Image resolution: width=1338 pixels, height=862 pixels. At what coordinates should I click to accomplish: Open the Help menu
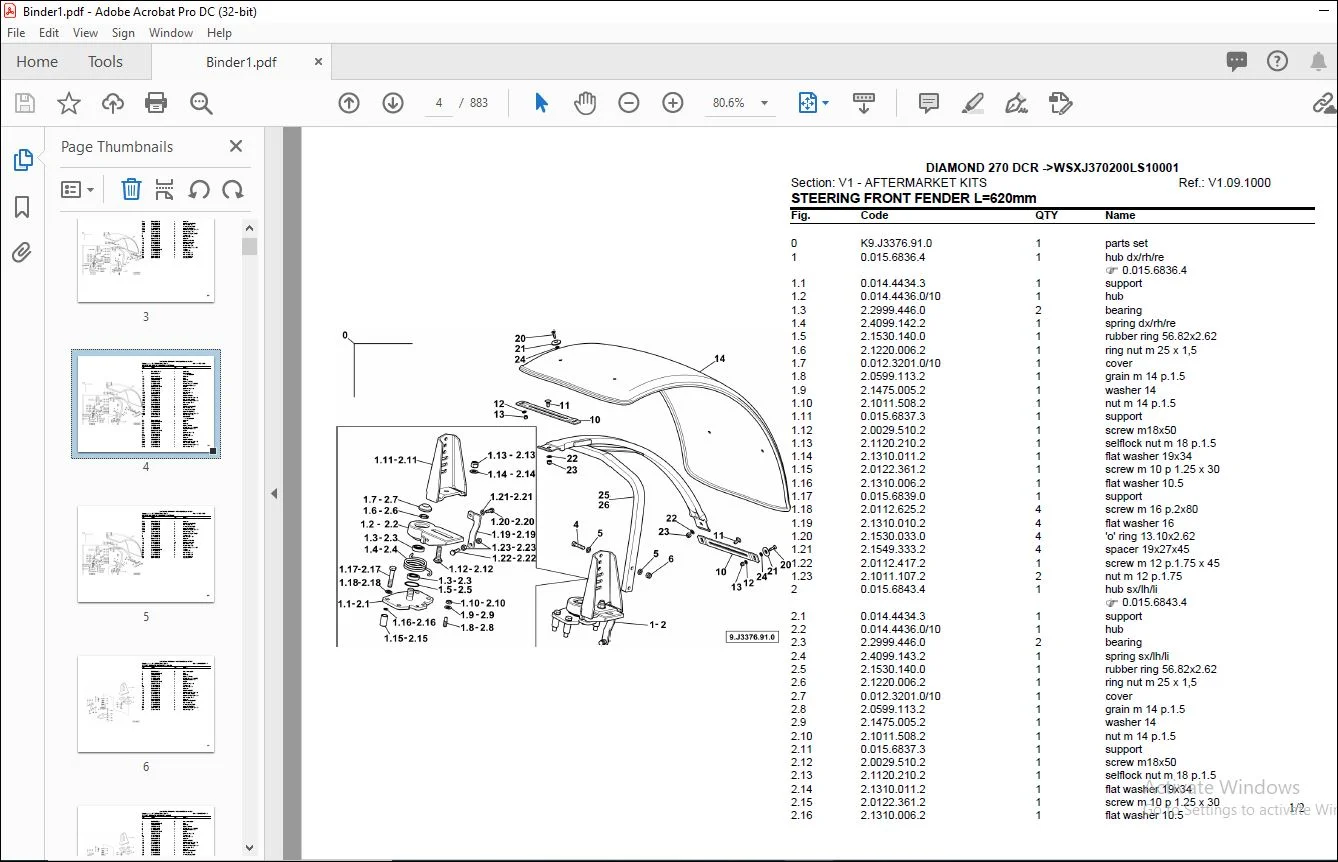tap(219, 33)
